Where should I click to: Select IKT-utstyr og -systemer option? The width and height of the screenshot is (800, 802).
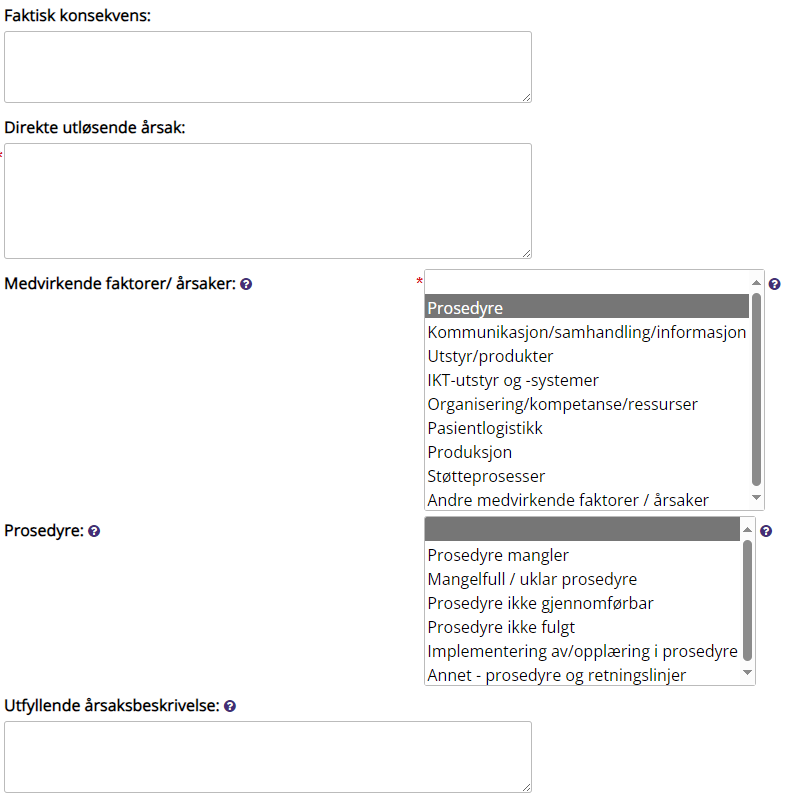pyautogui.click(x=513, y=380)
